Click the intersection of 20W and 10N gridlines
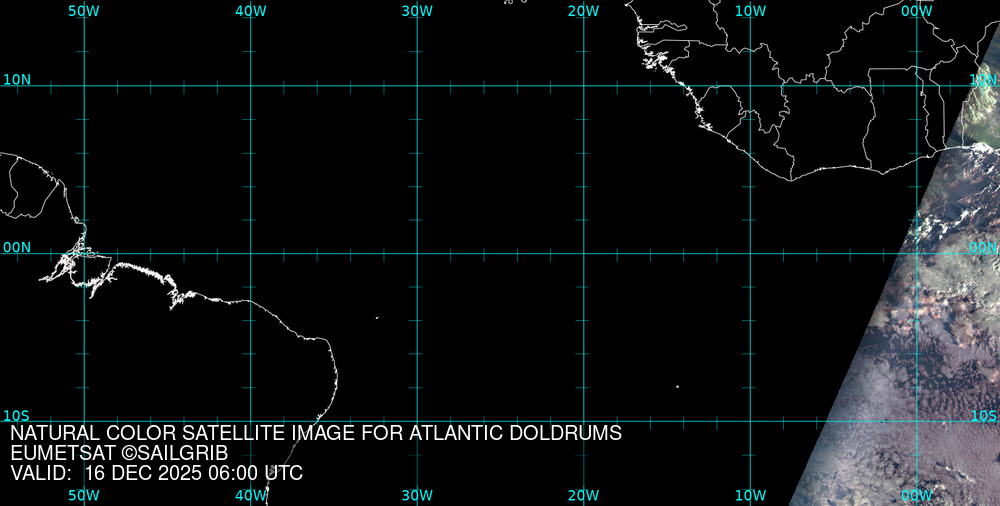1000x506 pixels. coord(583,86)
